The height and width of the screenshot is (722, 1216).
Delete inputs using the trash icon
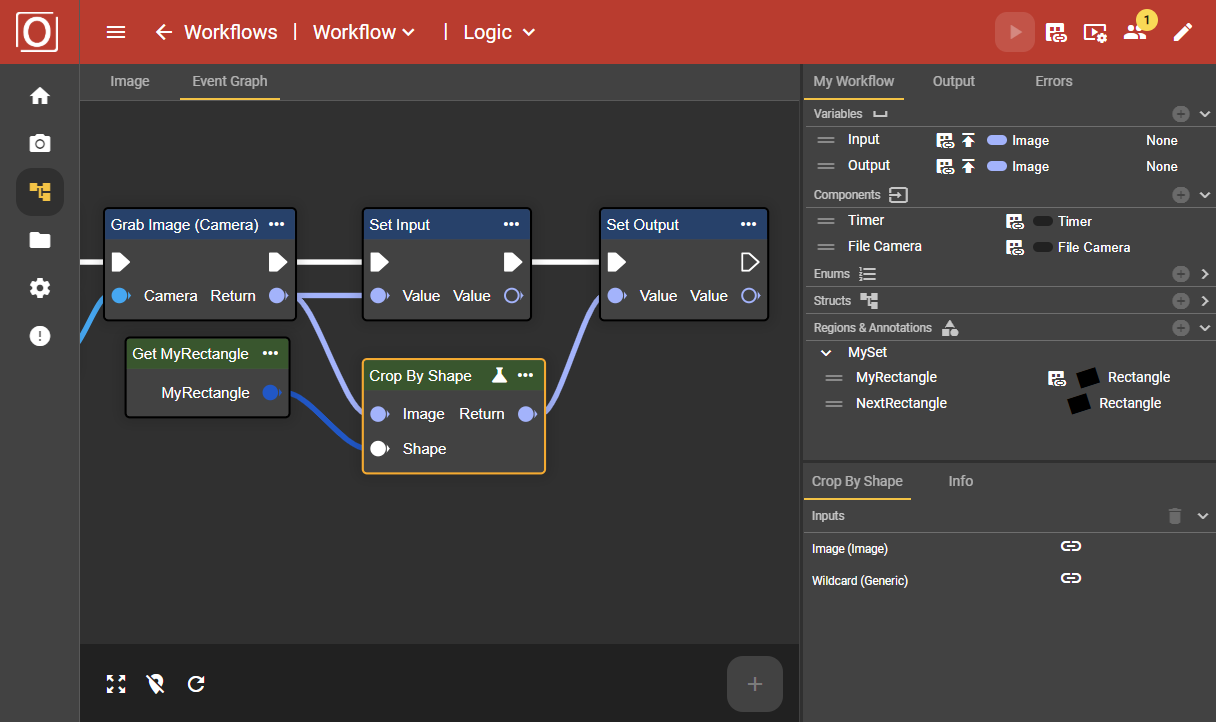tap(1175, 516)
